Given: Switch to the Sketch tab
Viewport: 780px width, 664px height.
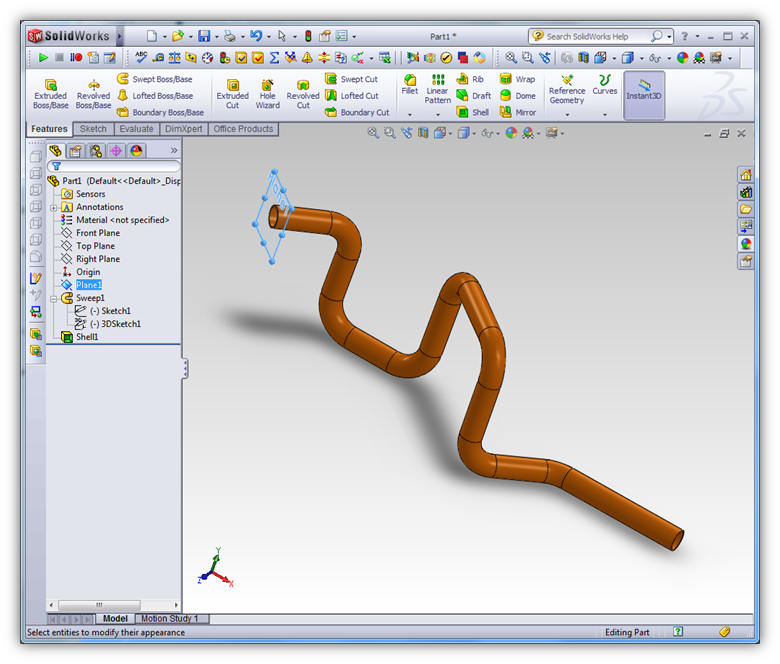Looking at the screenshot, I should [x=93, y=129].
